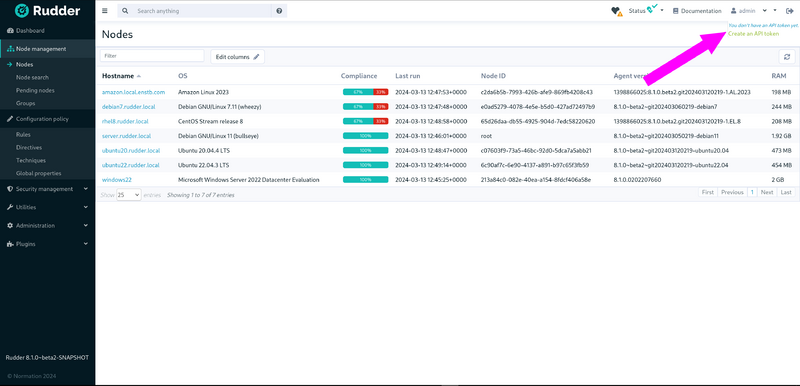Screen dimensions: 800x386
Task: Click the Utilities wrench icon
Action: [11, 207]
